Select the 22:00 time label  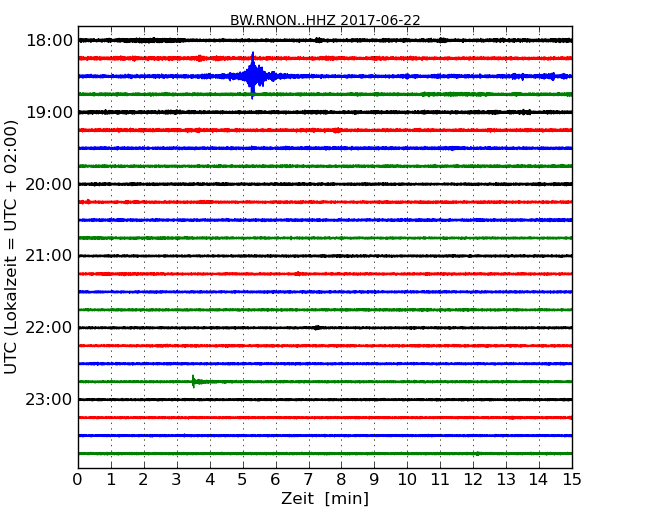point(49,328)
